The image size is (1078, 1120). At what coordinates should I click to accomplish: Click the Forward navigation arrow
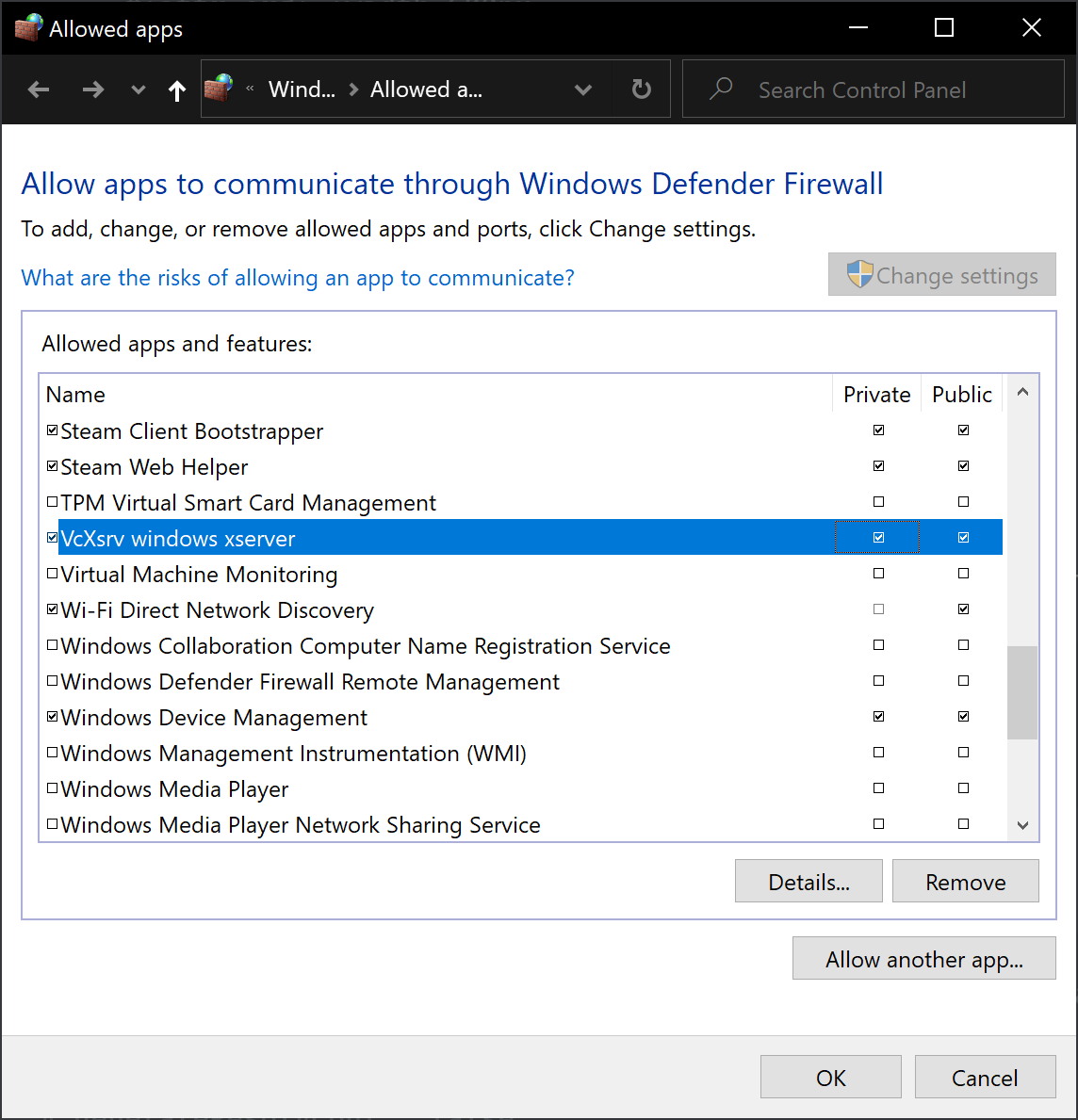tap(92, 89)
